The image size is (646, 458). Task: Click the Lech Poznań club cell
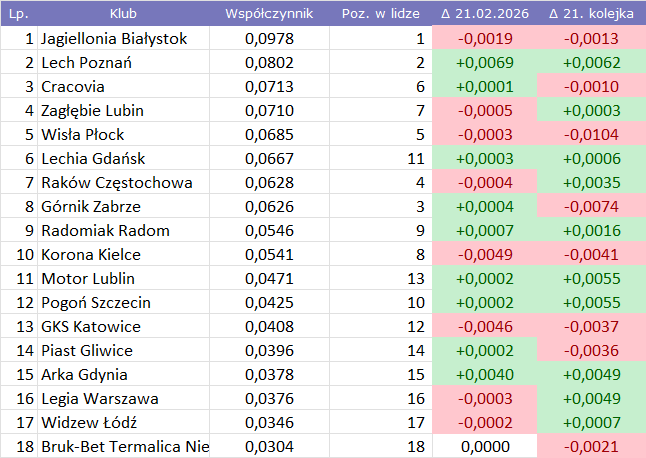[88, 63]
